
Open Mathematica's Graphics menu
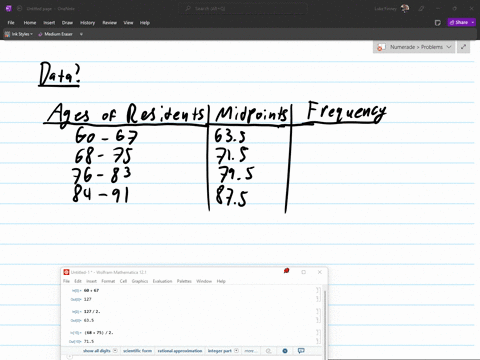(x=140, y=281)
